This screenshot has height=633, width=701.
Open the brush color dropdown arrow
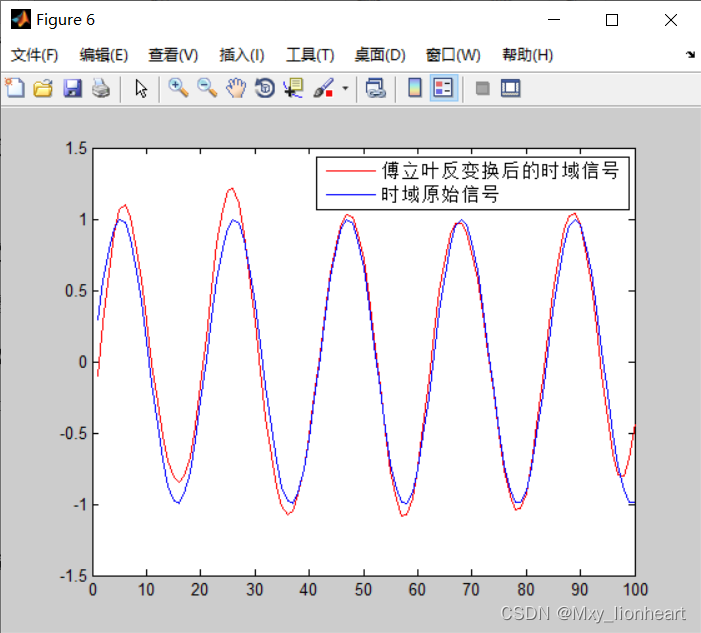[x=345, y=89]
